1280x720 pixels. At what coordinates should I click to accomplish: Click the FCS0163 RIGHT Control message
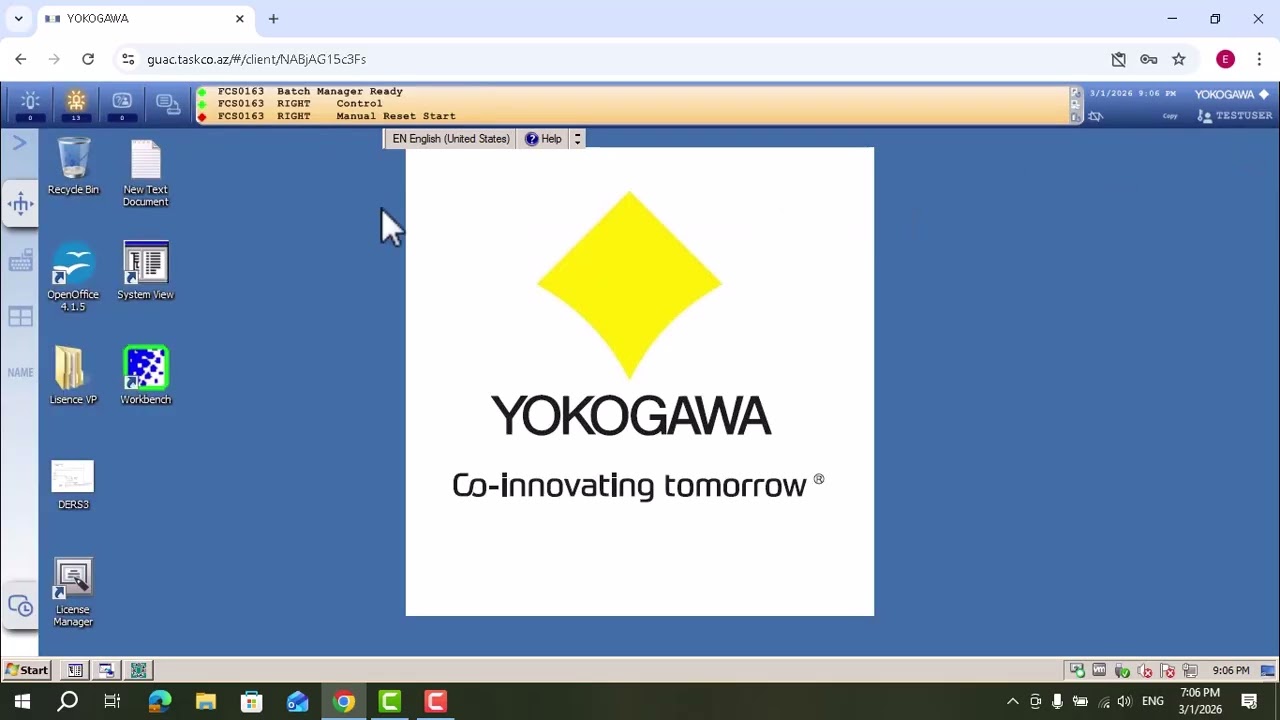300,104
